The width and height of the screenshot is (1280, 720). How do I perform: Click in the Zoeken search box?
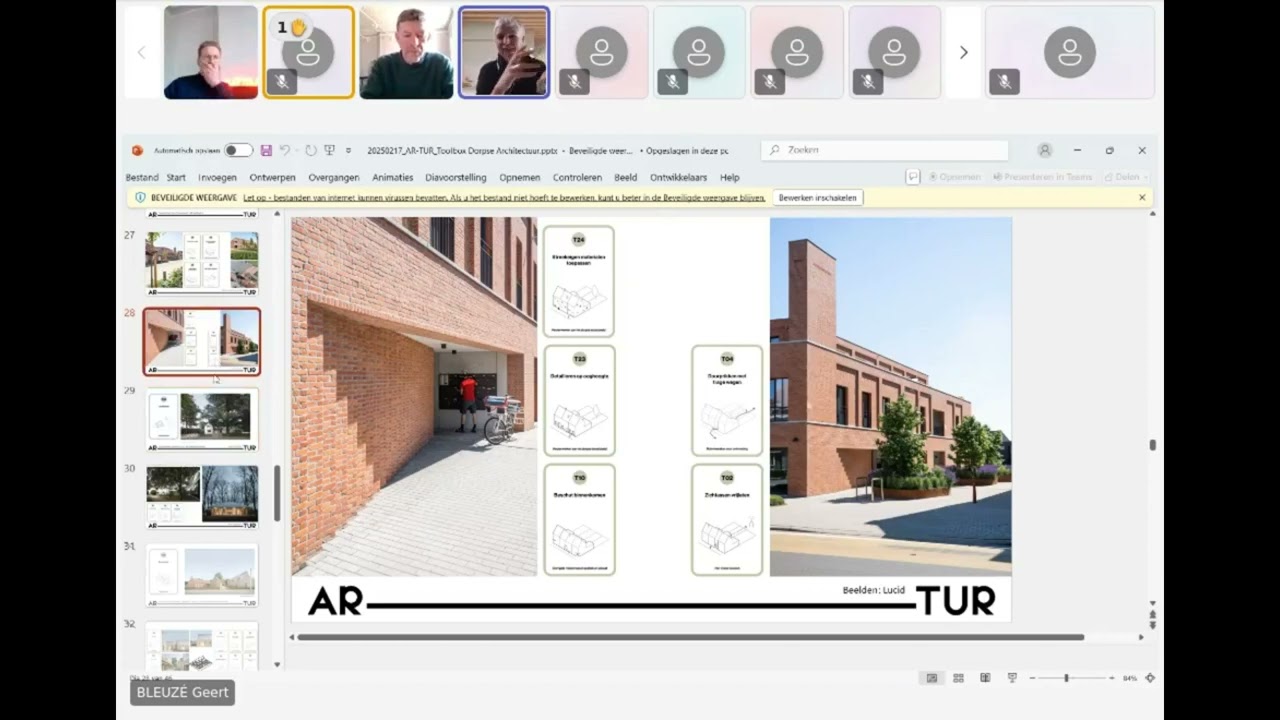tap(885, 150)
